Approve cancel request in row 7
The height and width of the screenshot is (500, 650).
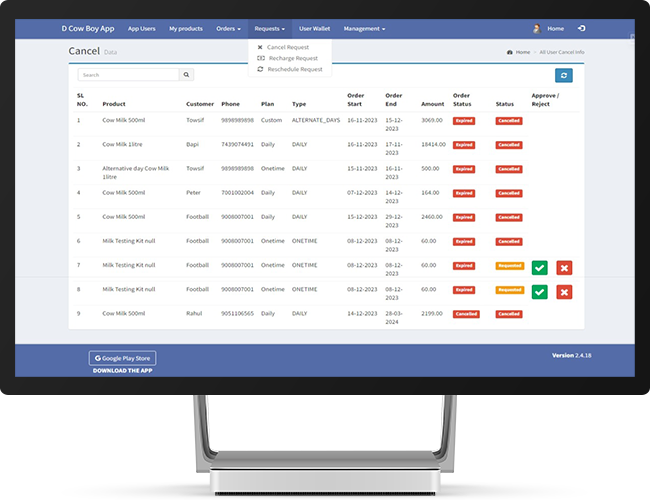tap(540, 267)
